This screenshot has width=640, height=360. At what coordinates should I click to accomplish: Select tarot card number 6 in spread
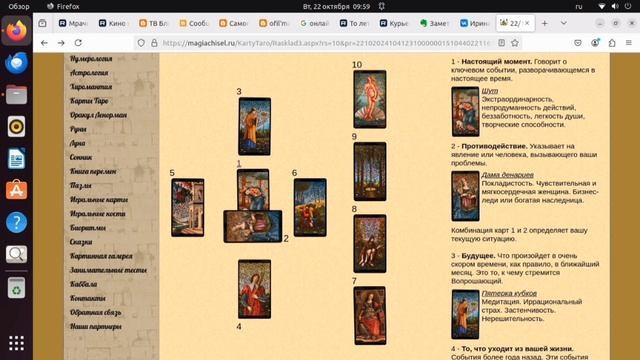pyautogui.click(x=310, y=207)
